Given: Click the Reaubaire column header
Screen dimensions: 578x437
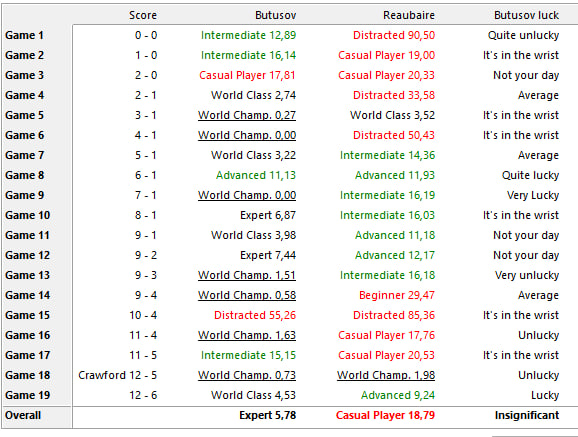Looking at the screenshot, I should click(x=409, y=15).
